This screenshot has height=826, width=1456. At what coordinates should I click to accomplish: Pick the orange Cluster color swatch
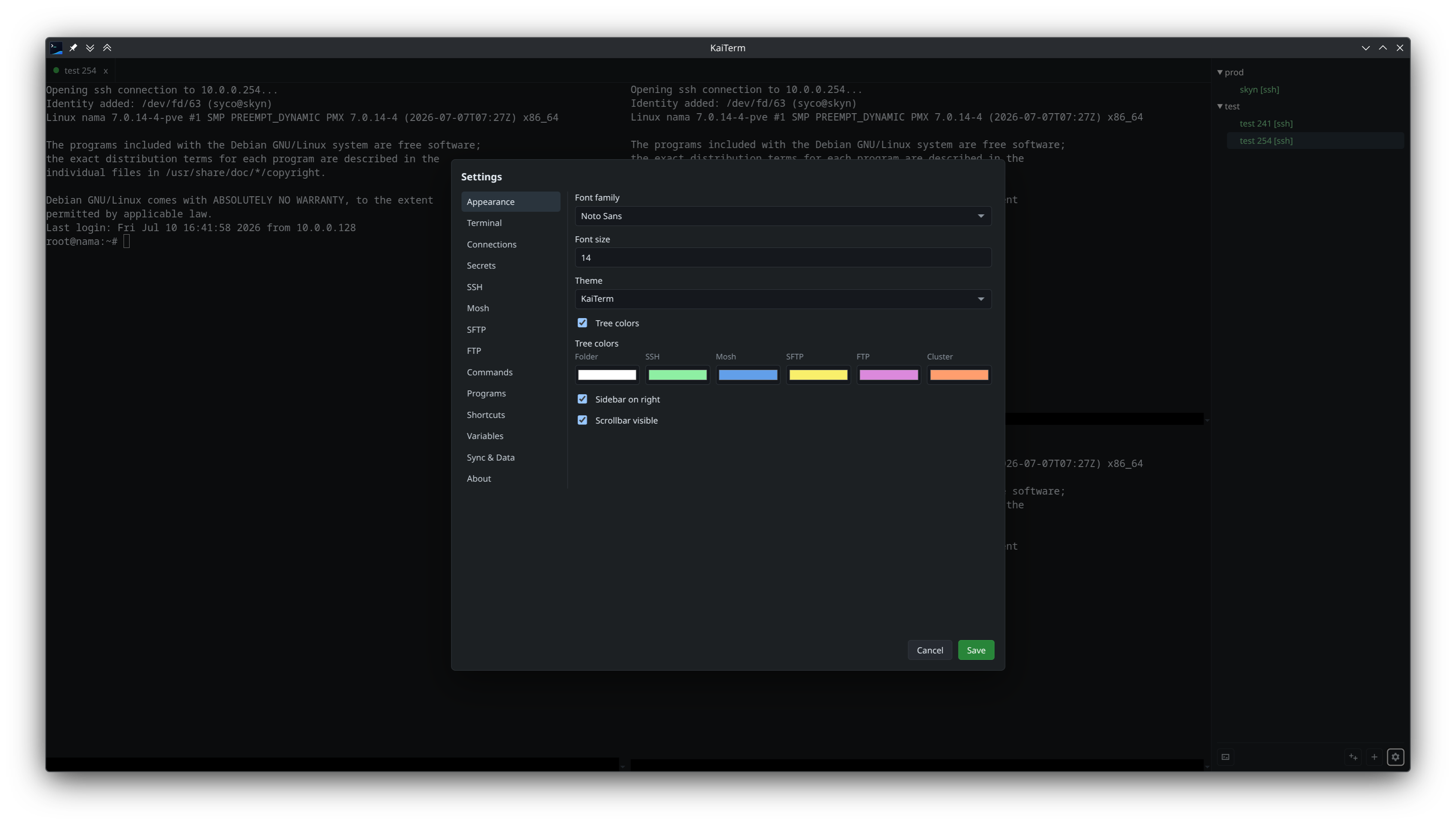point(958,374)
